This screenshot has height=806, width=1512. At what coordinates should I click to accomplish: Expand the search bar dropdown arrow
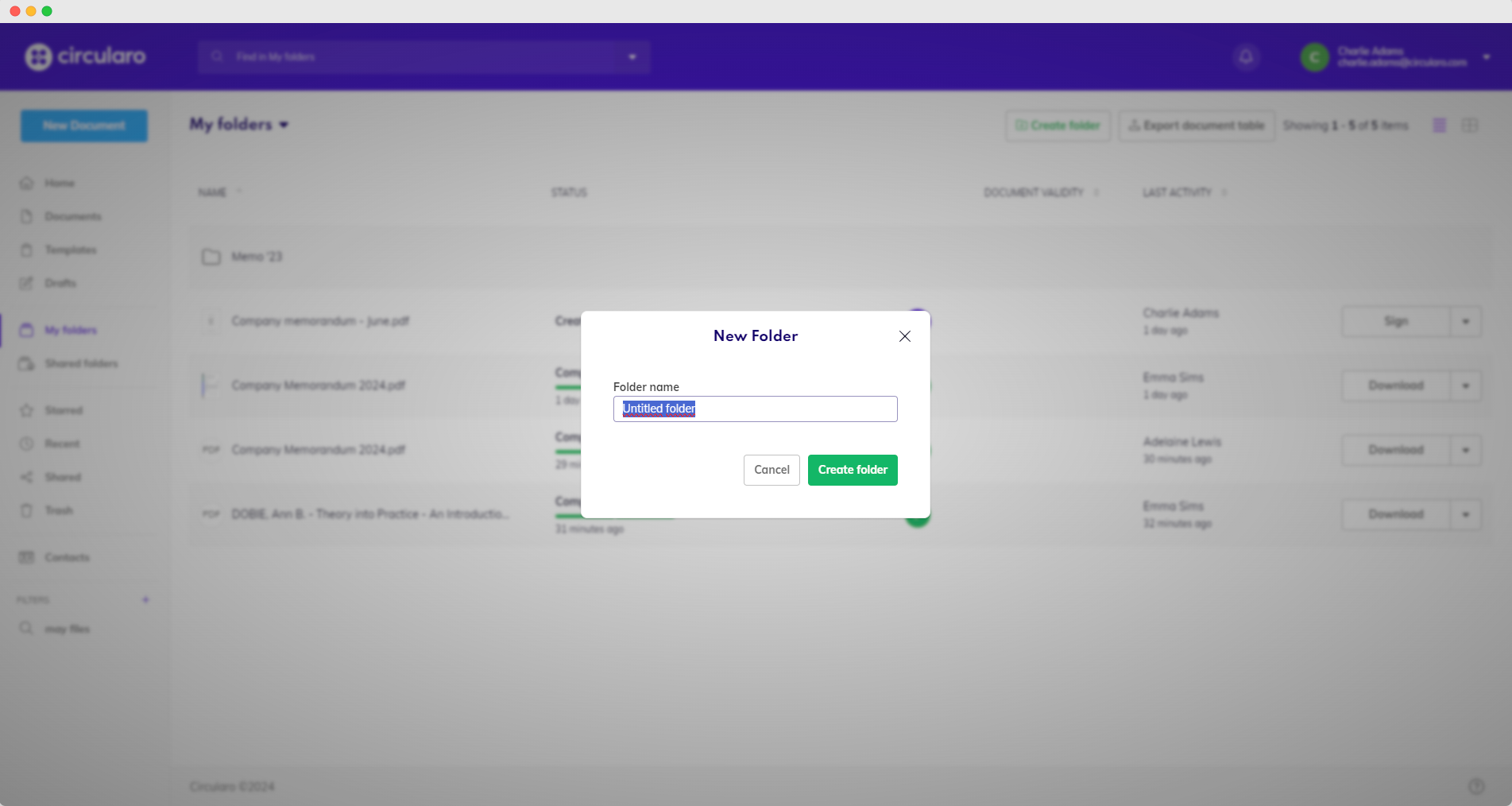pyautogui.click(x=632, y=57)
